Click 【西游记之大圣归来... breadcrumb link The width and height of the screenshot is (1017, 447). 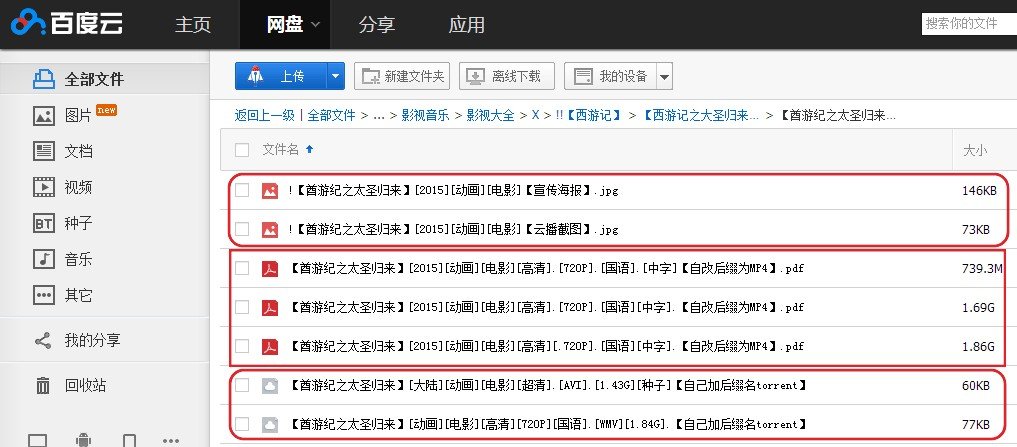[700, 115]
